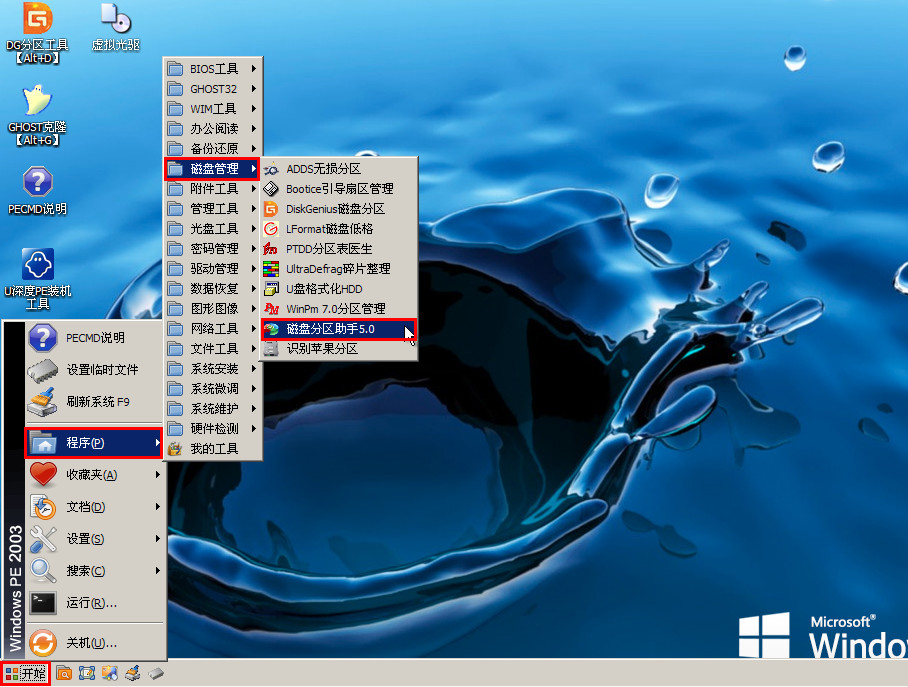Viewport: 908px width, 687px height.
Task: Select 关机(U)... in Start menu
Action: click(94, 643)
